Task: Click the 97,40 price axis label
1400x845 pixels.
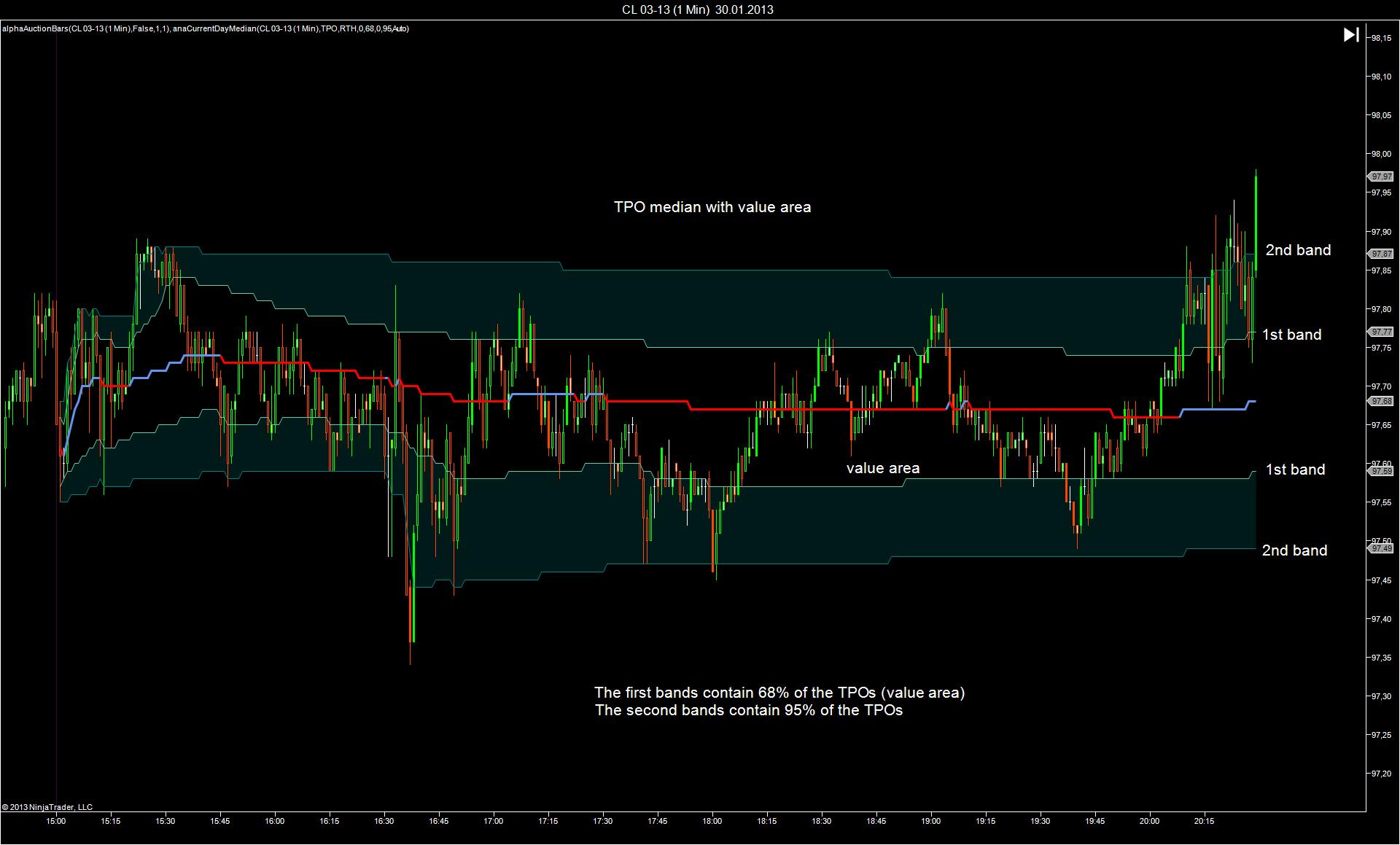Action: [x=1382, y=619]
